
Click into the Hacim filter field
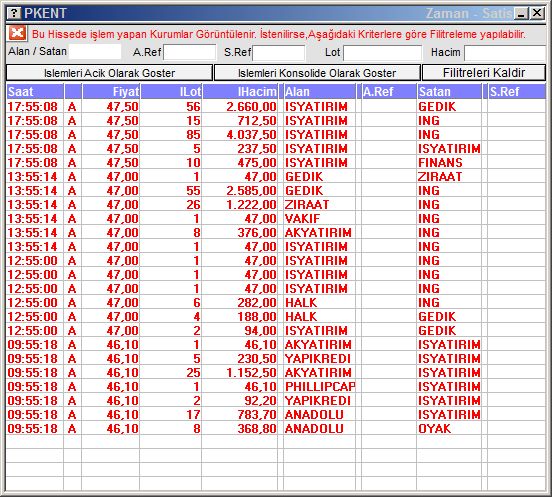coord(505,53)
